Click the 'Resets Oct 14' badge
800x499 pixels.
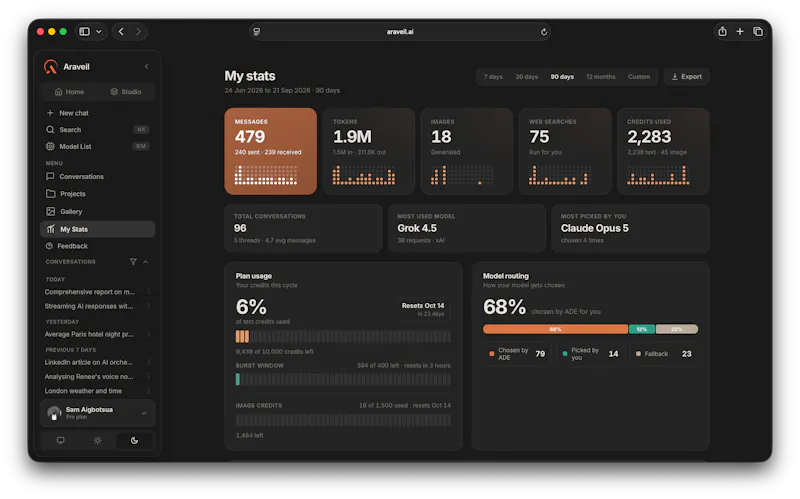pyautogui.click(x=423, y=309)
